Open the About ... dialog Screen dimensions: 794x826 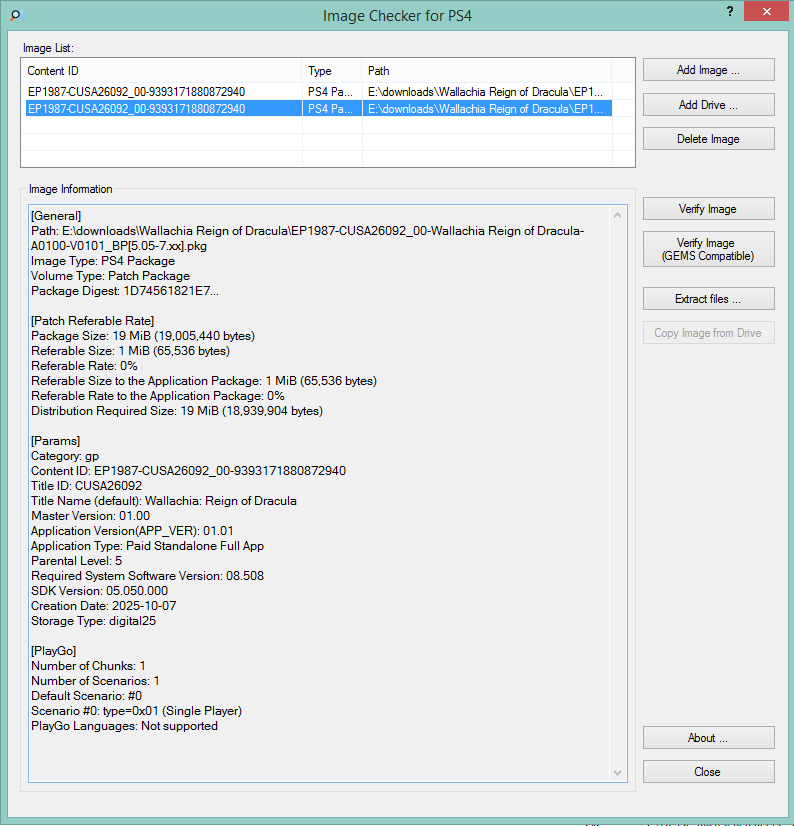point(708,738)
